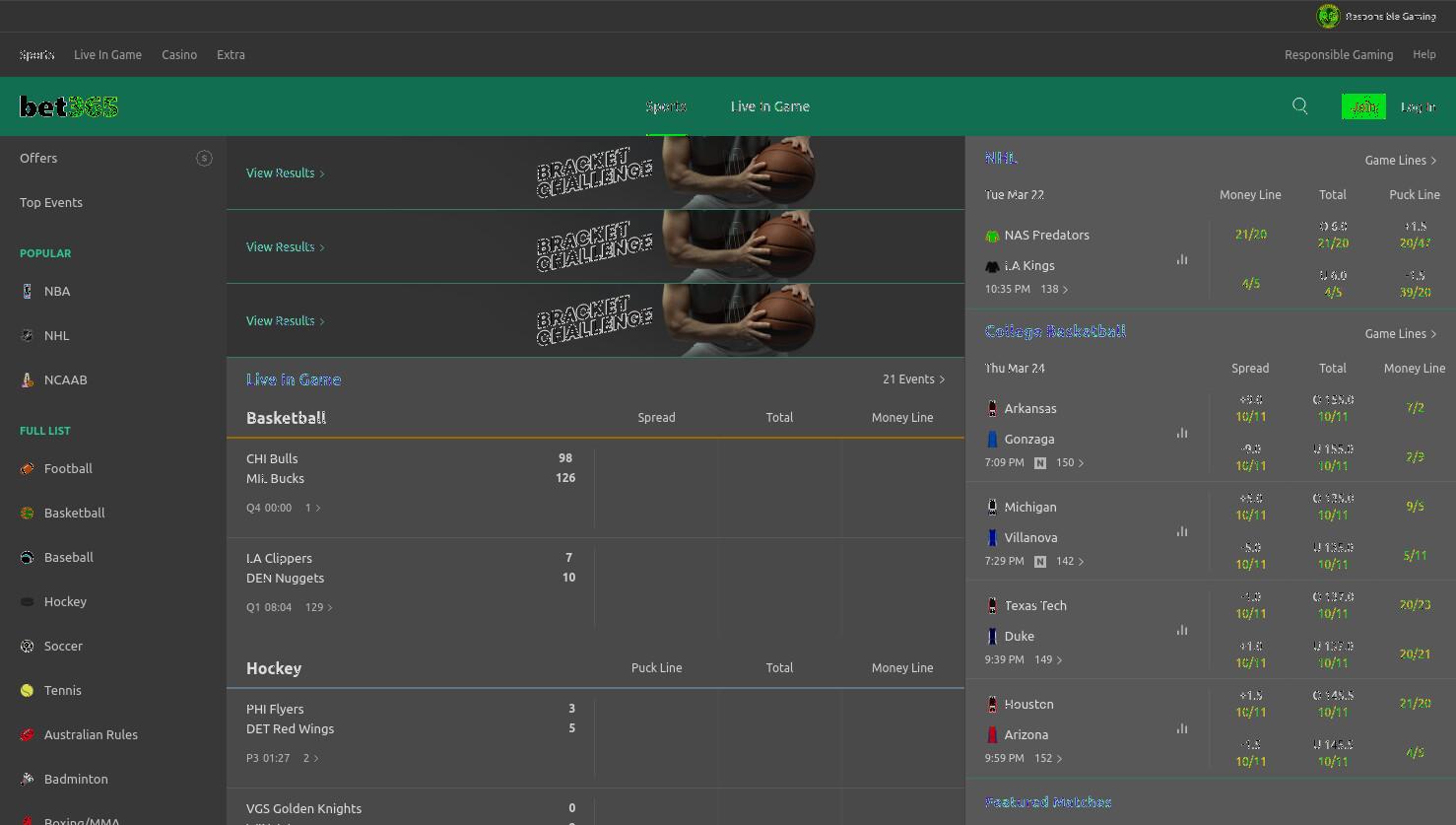Select the NCAAB sidebar icon
Screen dimensions: 1456x825
(27, 379)
